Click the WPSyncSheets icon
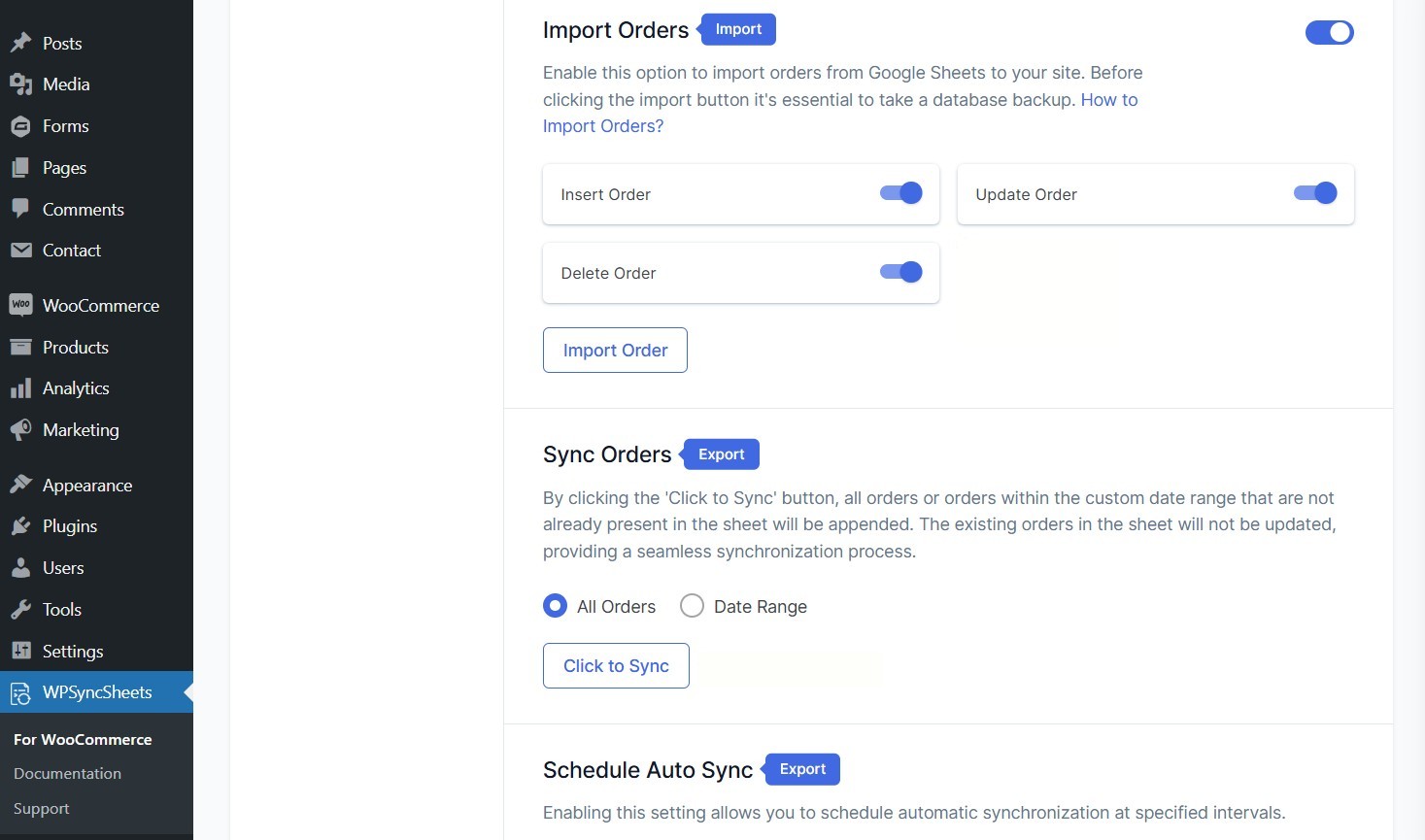Image resolution: width=1425 pixels, height=840 pixels. [20, 693]
